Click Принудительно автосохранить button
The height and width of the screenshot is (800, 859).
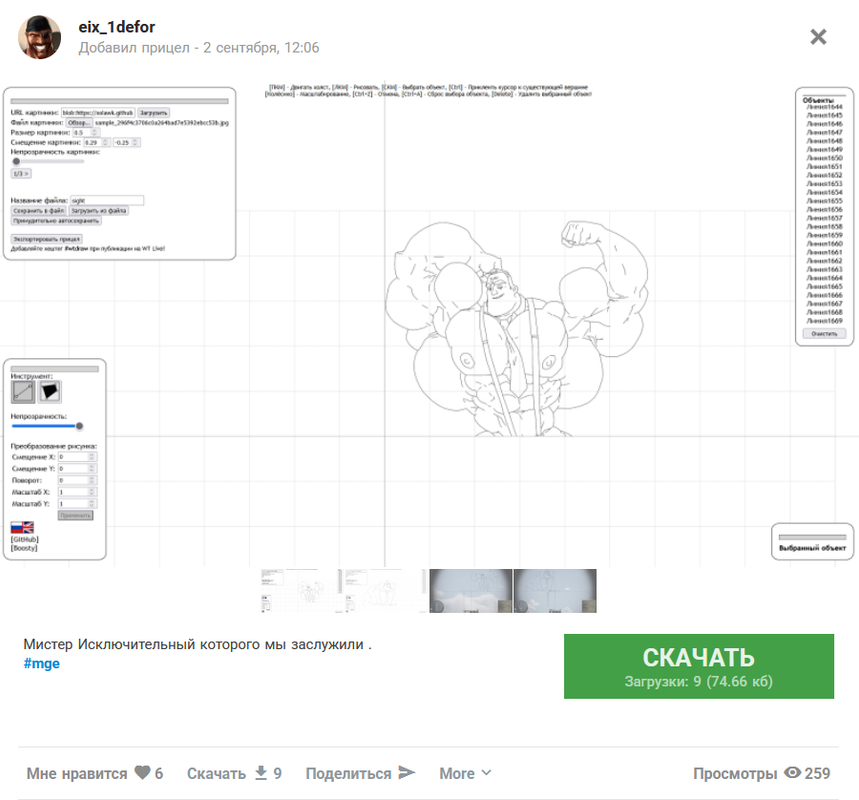coord(56,221)
